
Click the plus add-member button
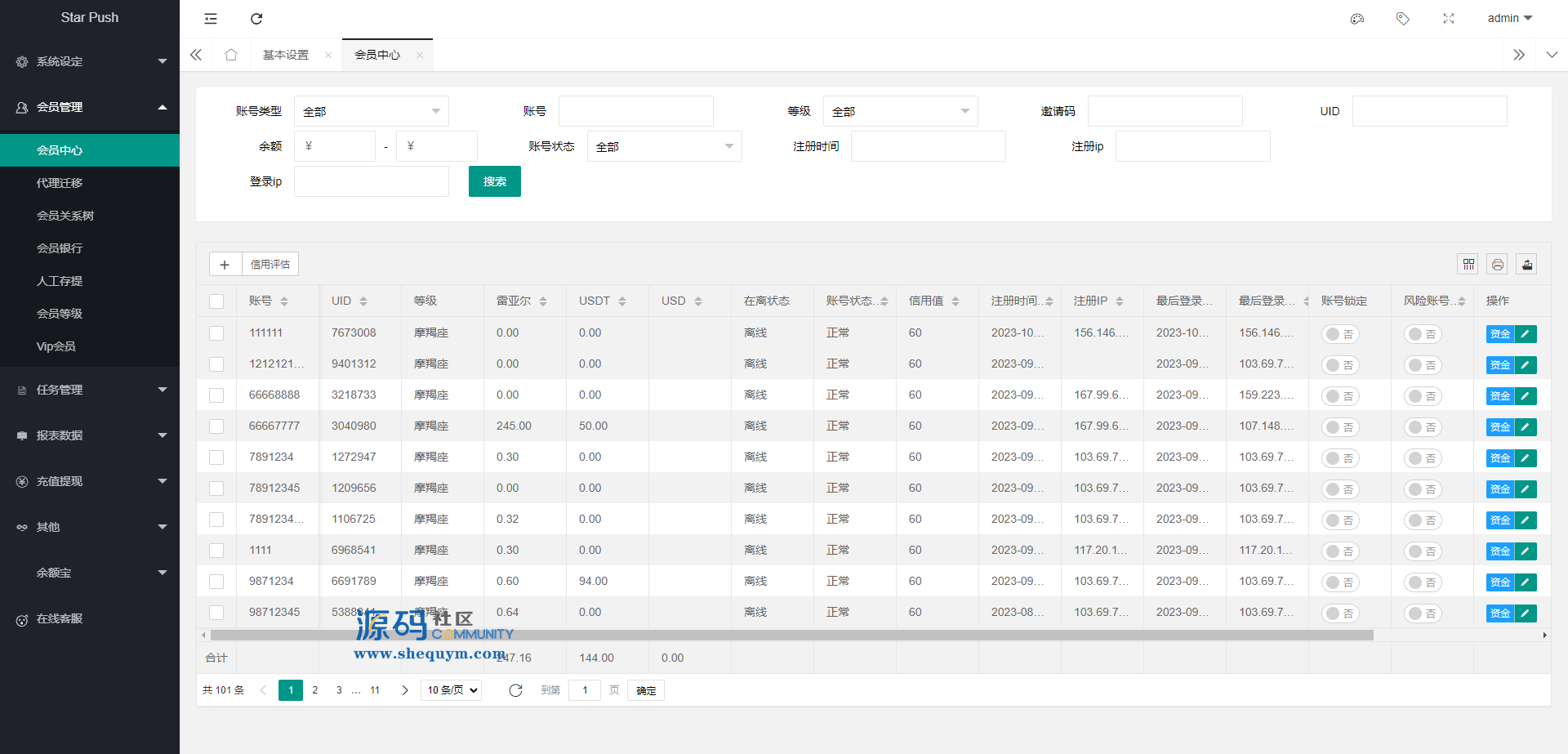click(225, 265)
